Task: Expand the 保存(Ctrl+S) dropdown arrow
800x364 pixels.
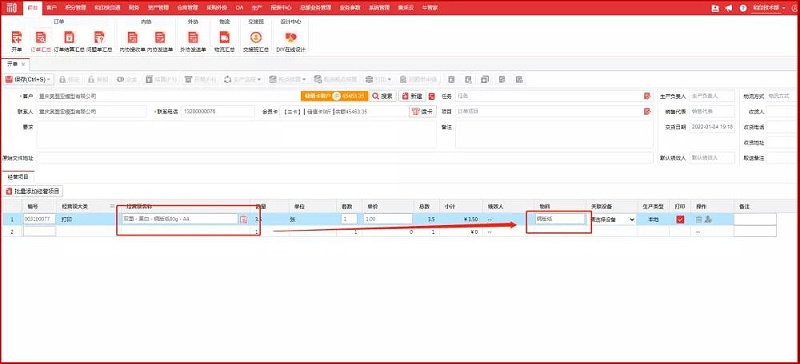Action: (49, 80)
